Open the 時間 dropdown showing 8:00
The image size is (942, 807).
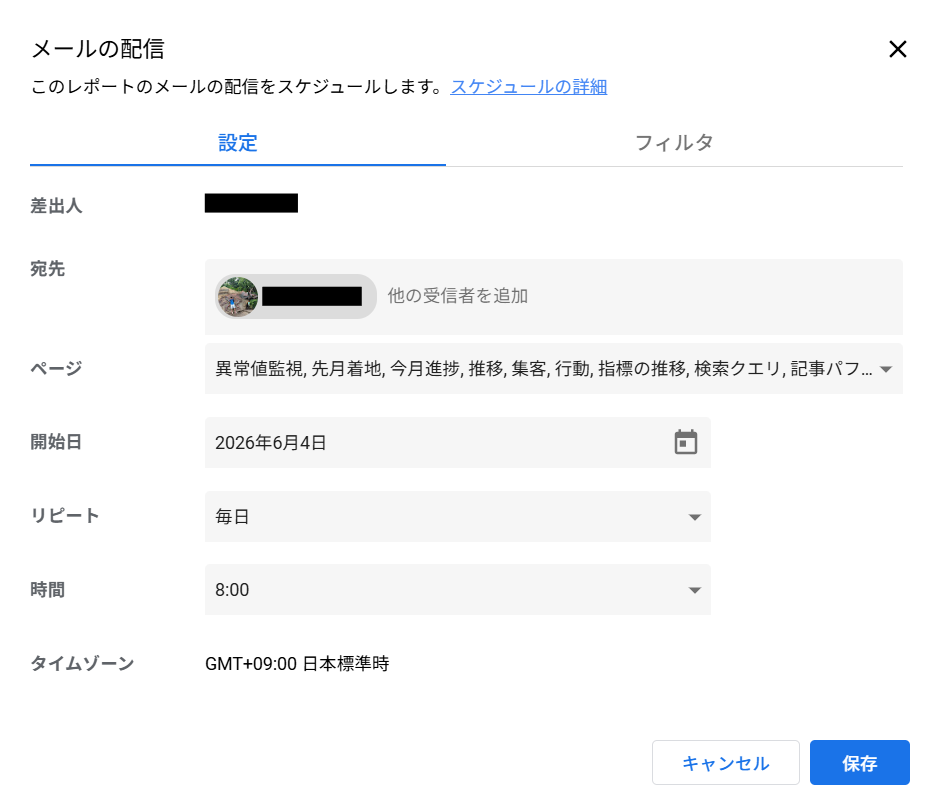click(458, 590)
